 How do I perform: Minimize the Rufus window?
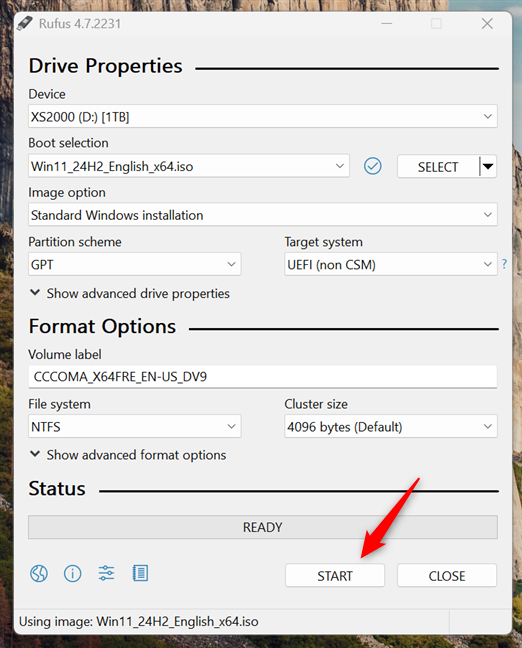[387, 24]
